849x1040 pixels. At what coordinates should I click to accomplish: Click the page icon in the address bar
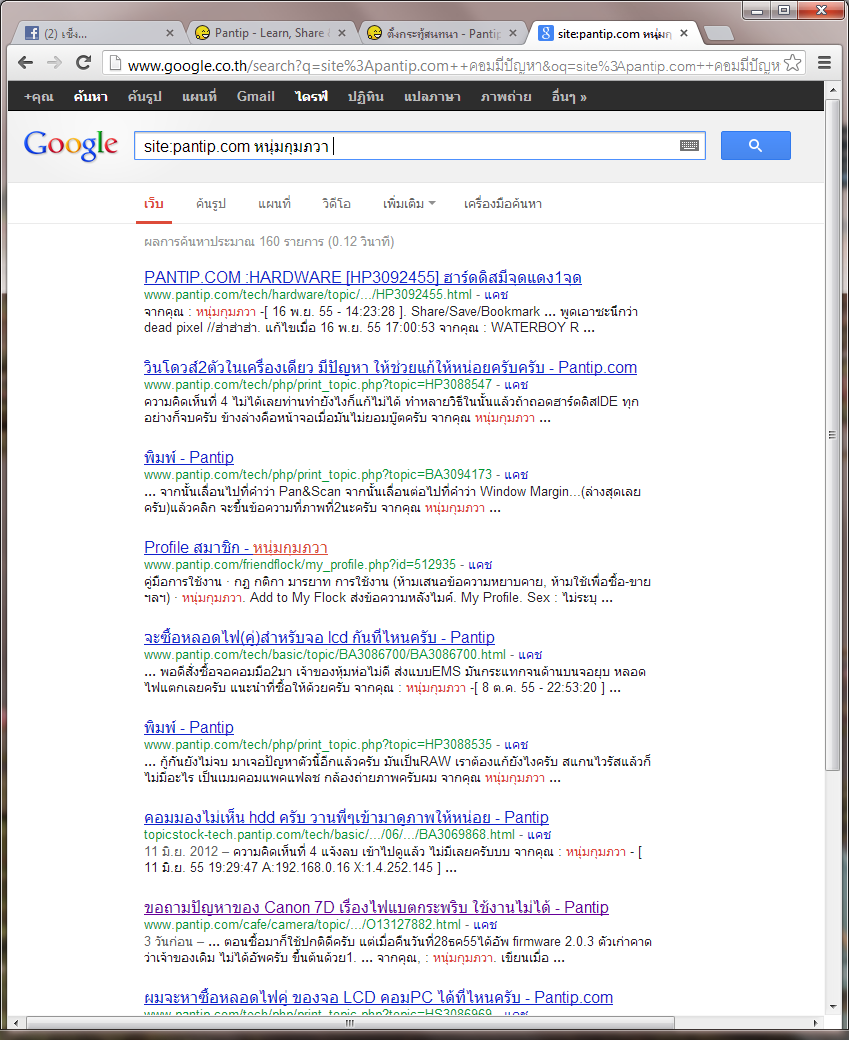point(115,64)
